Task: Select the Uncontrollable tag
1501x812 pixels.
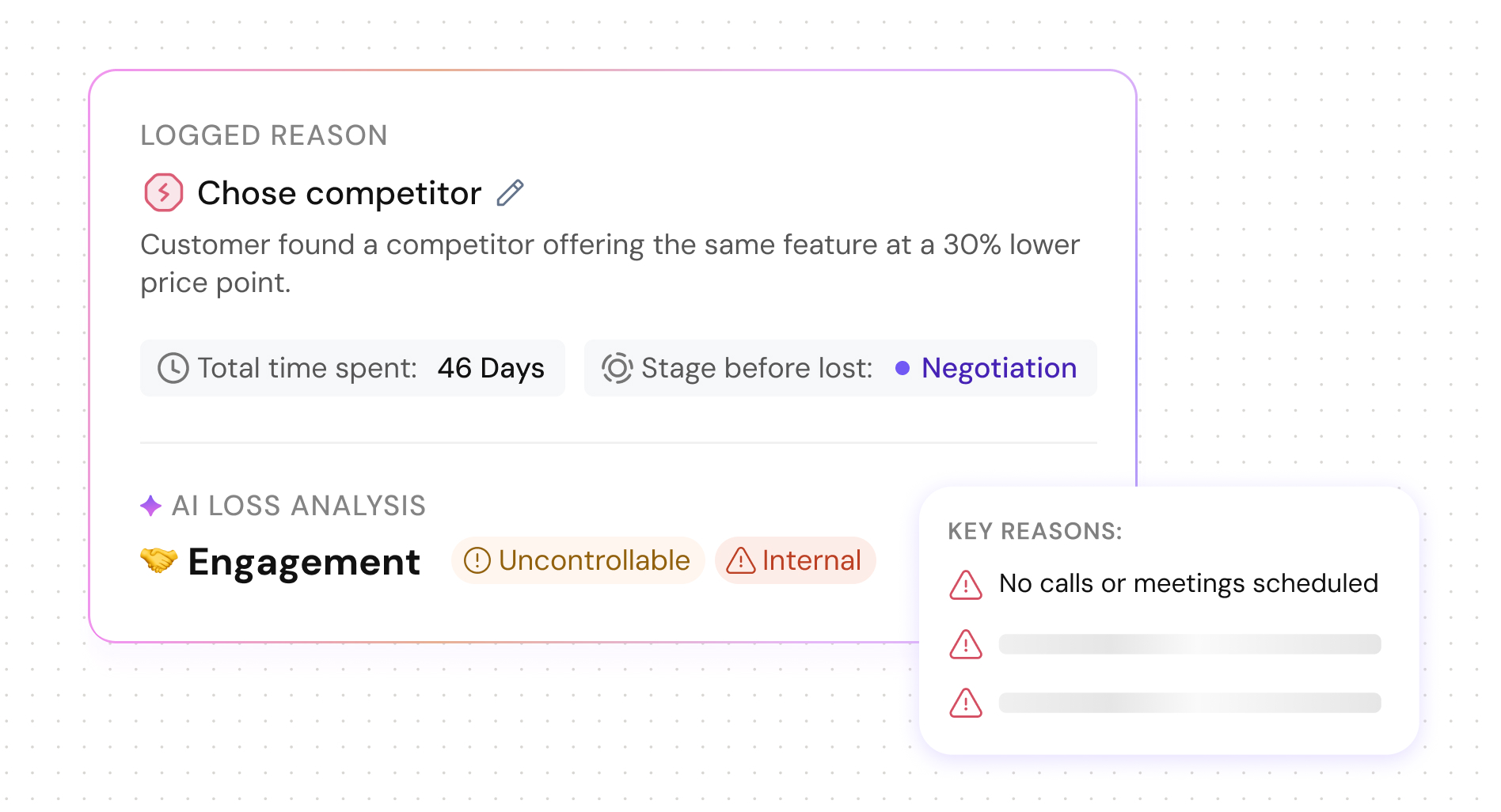Action: pos(578,560)
